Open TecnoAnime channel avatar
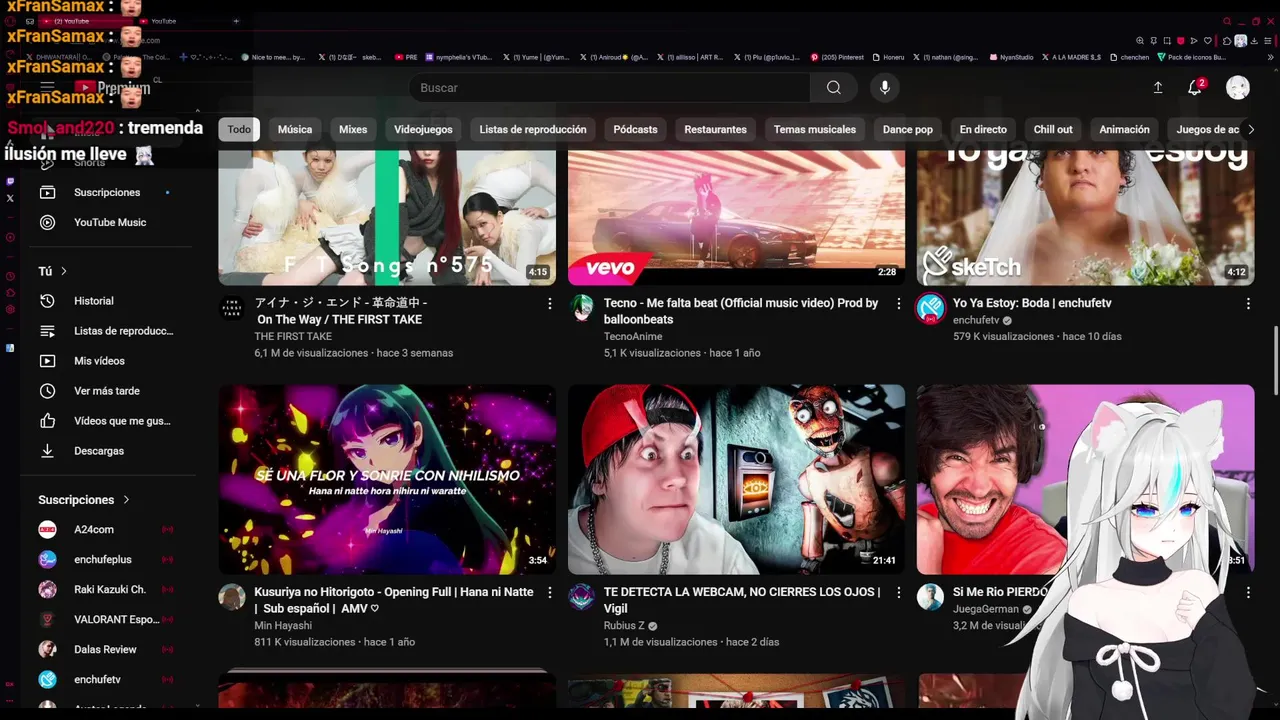The height and width of the screenshot is (720, 1280). [582, 308]
